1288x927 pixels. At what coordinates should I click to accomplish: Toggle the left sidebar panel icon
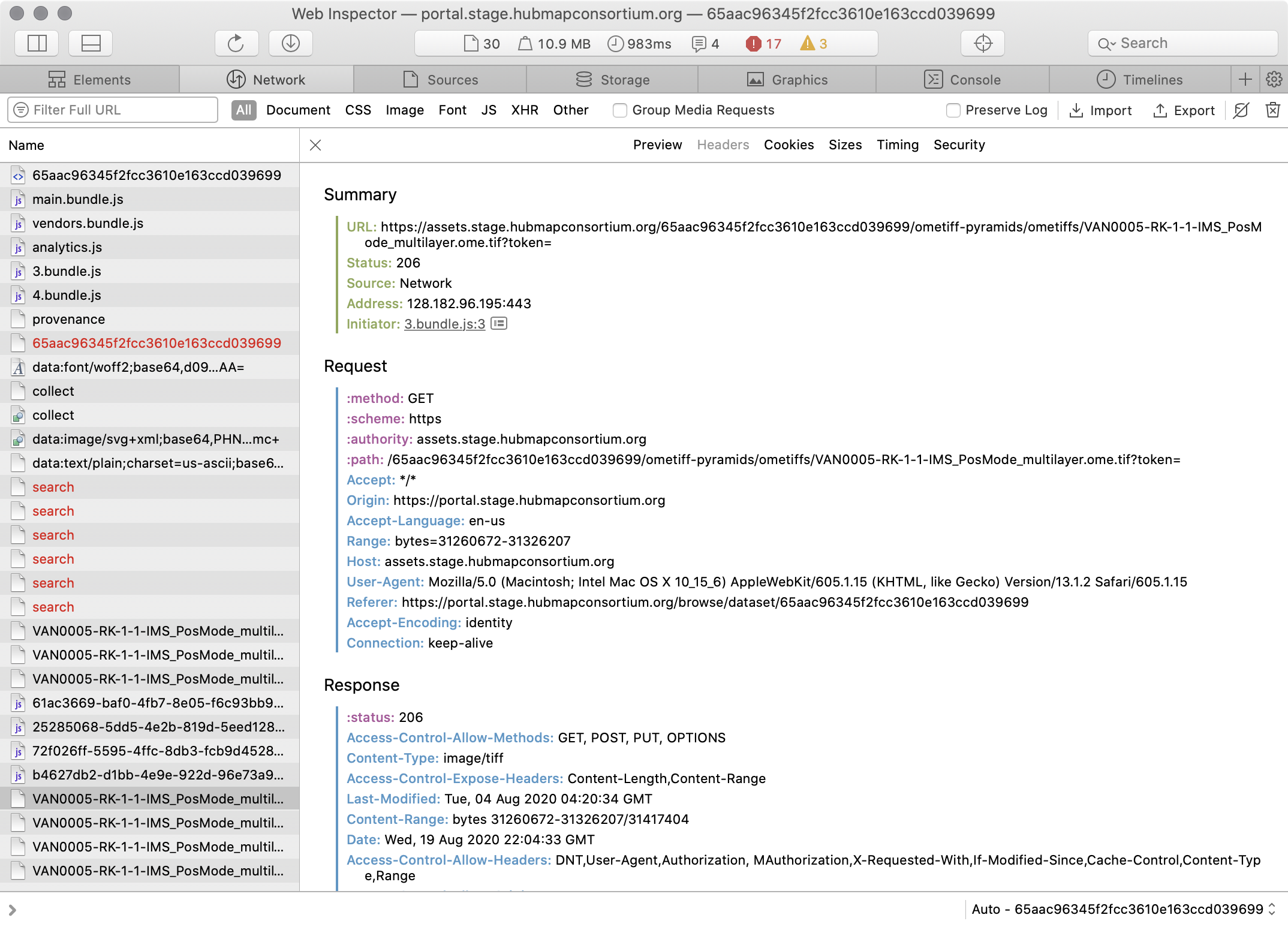36,43
